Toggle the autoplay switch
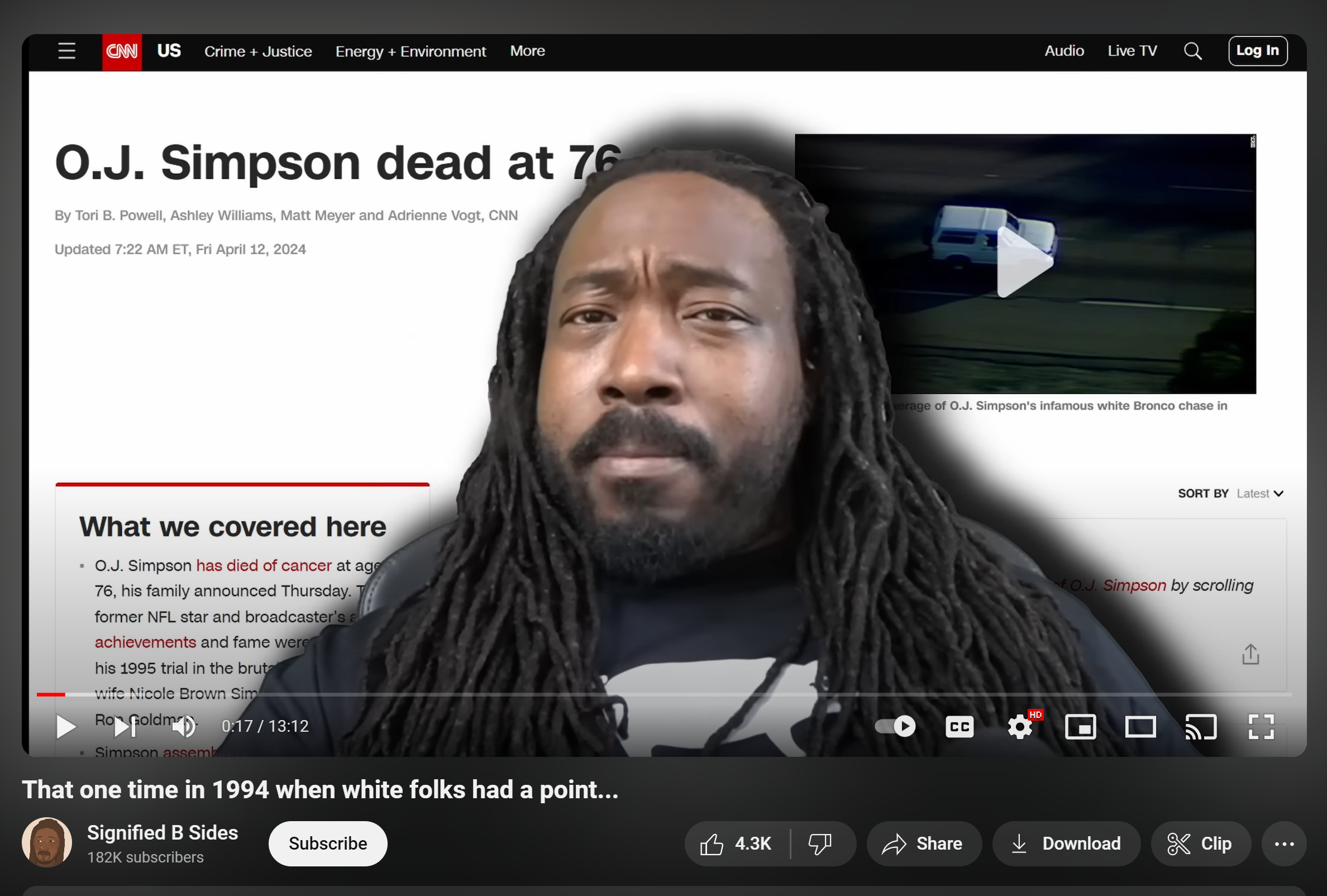1327x896 pixels. pyautogui.click(x=895, y=726)
